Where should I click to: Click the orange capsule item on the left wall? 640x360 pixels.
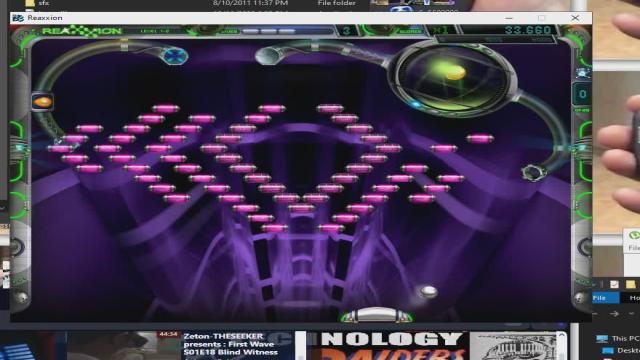pyautogui.click(x=42, y=102)
